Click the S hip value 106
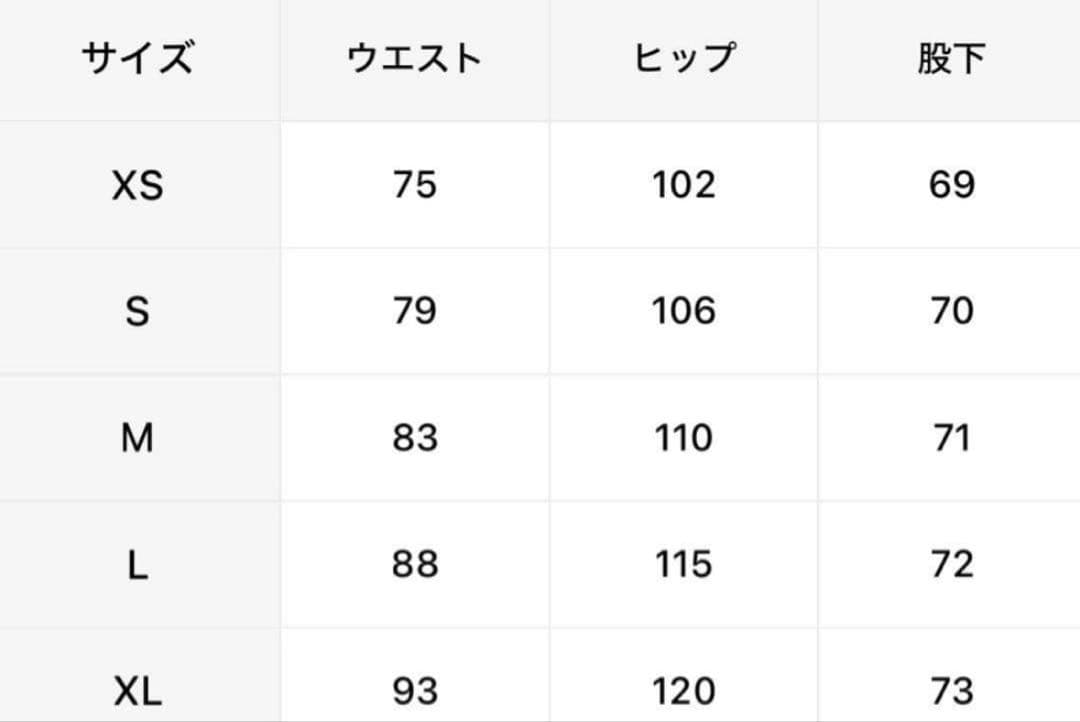The image size is (1080, 722). tap(684, 311)
